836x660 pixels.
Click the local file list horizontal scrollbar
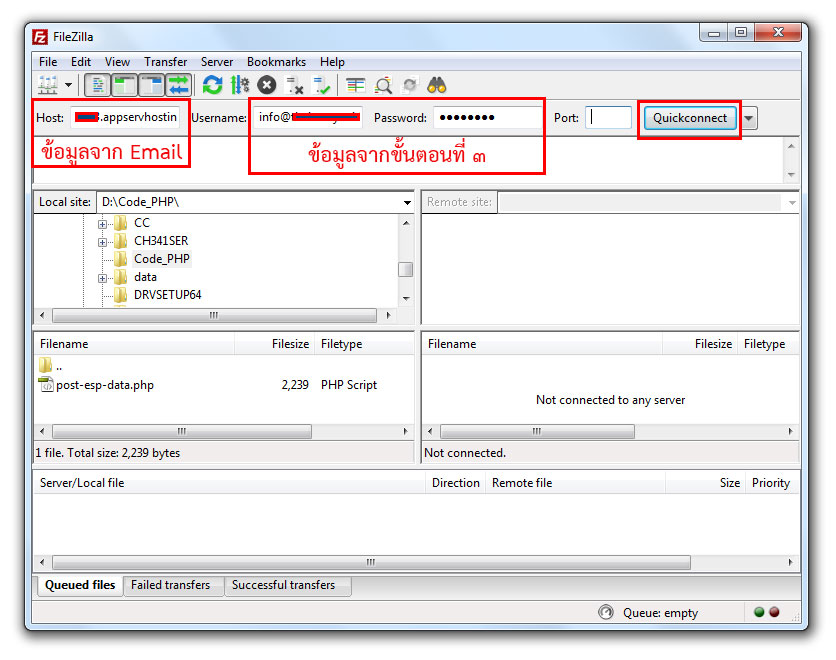coord(182,431)
